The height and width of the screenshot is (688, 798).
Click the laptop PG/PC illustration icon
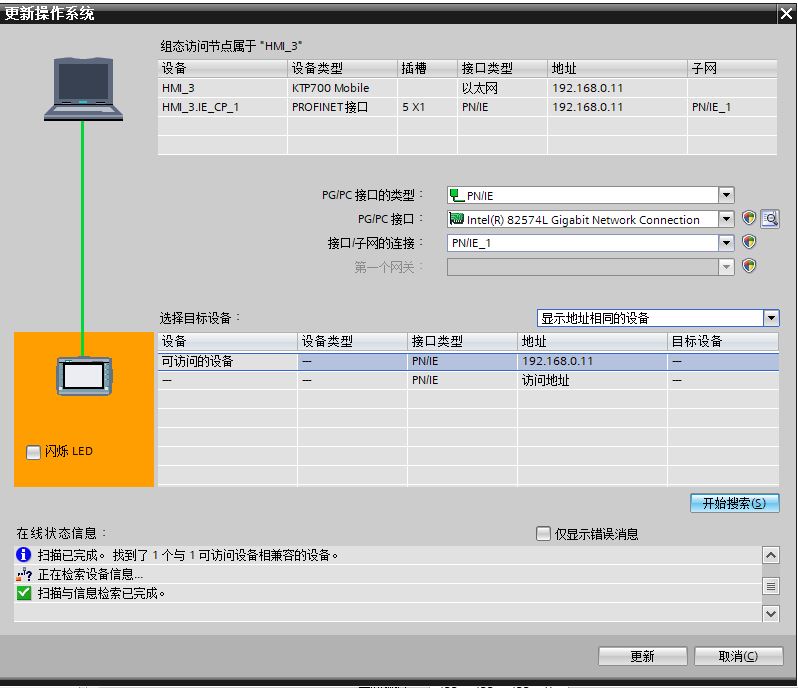coord(83,89)
